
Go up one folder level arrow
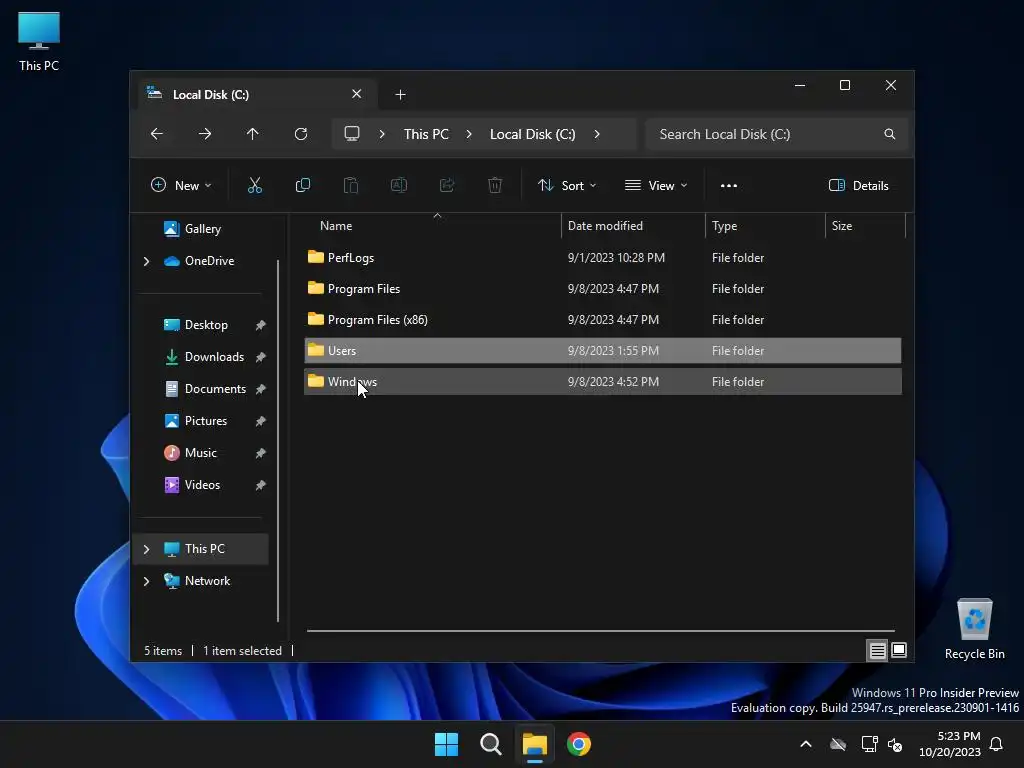tap(253, 134)
